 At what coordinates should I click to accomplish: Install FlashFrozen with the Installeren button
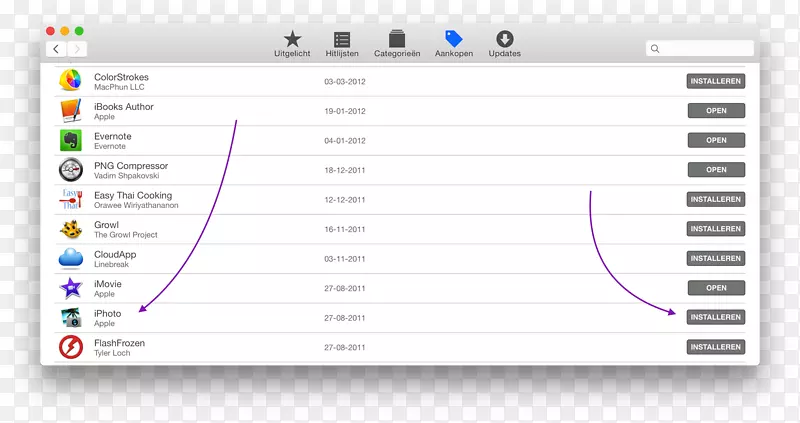(x=716, y=347)
